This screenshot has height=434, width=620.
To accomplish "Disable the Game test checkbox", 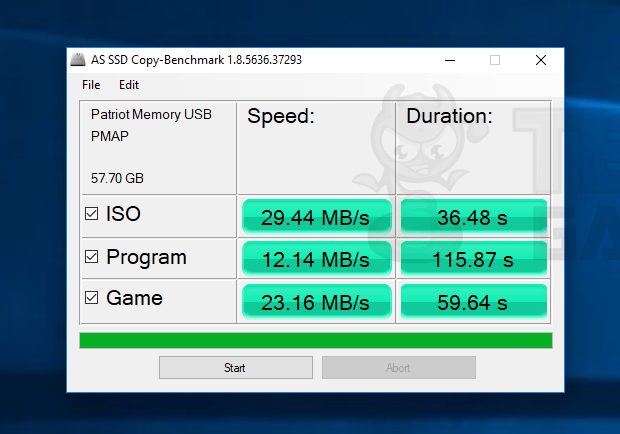I will tap(92, 298).
